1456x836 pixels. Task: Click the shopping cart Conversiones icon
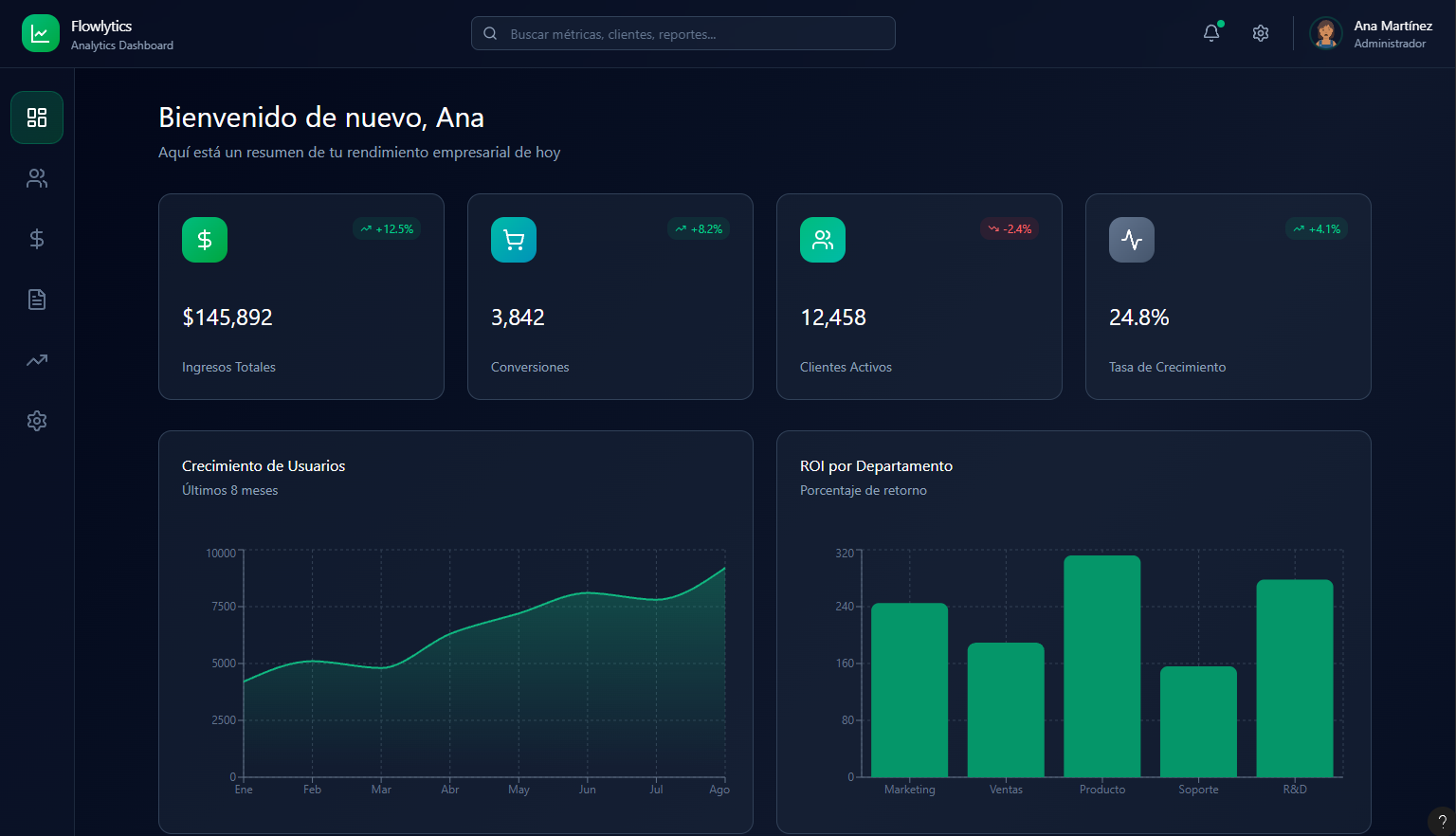pyautogui.click(x=514, y=240)
